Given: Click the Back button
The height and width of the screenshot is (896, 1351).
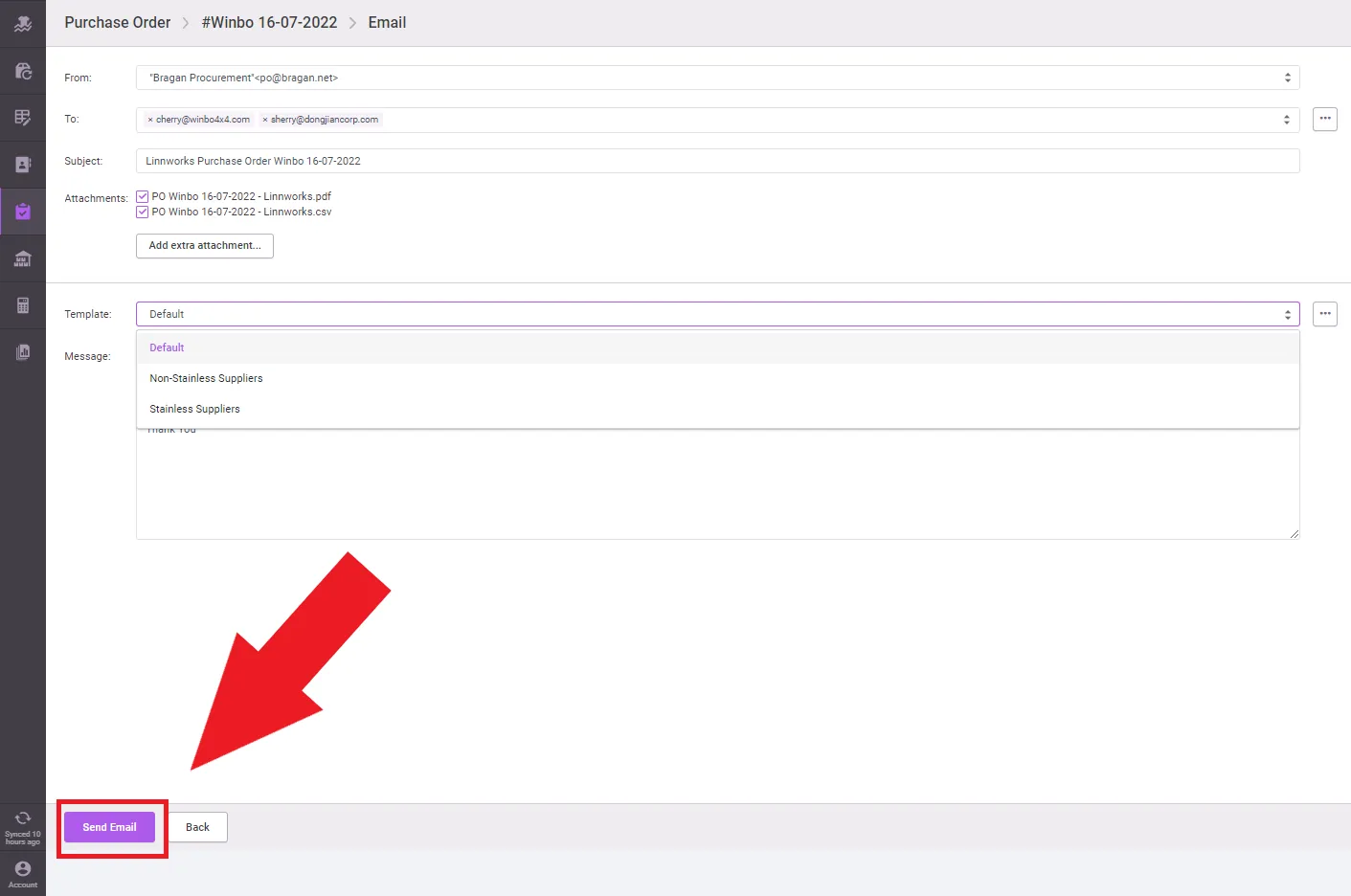Looking at the screenshot, I should (198, 827).
